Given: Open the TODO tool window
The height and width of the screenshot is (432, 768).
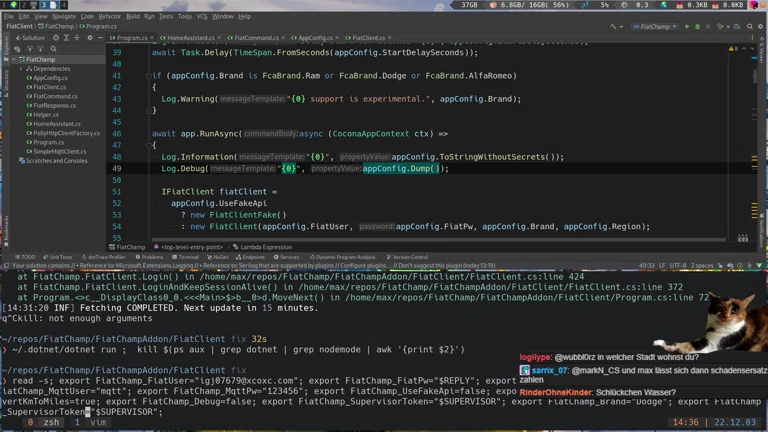Looking at the screenshot, I should coord(25,257).
